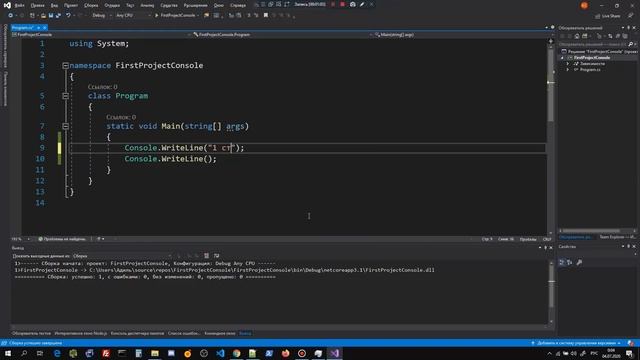Start the FirstProjectConsole run button
The image size is (640, 360).
(x=175, y=16)
